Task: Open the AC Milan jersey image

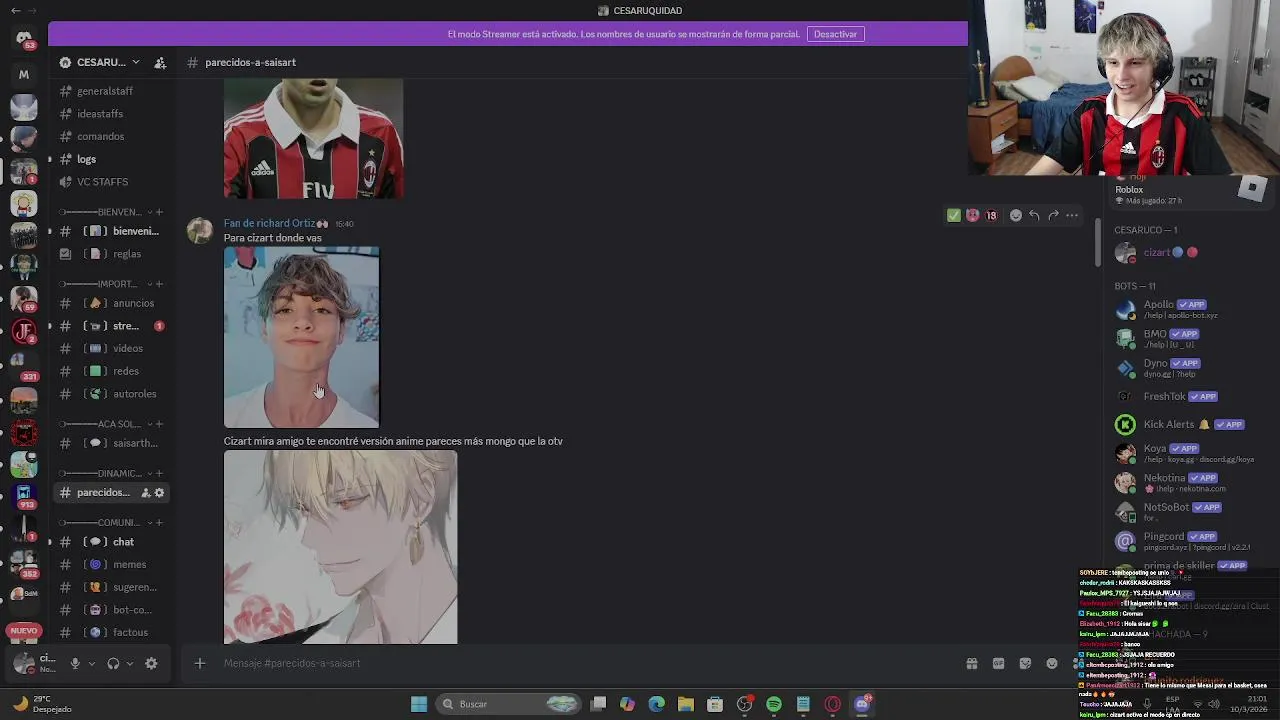Action: click(x=313, y=139)
